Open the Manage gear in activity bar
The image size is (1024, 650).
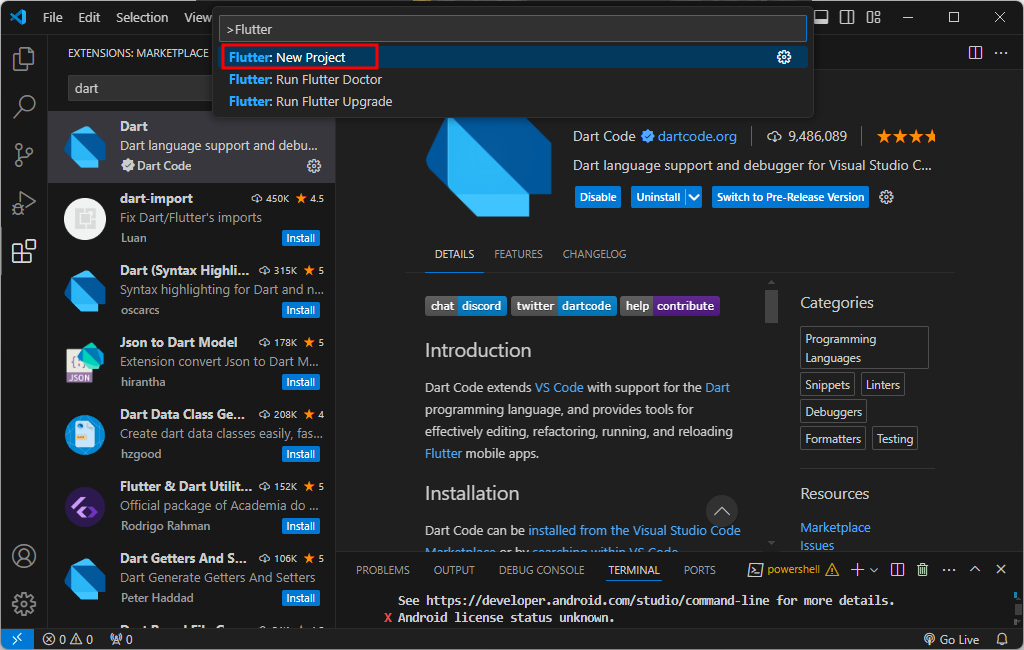[x=24, y=604]
